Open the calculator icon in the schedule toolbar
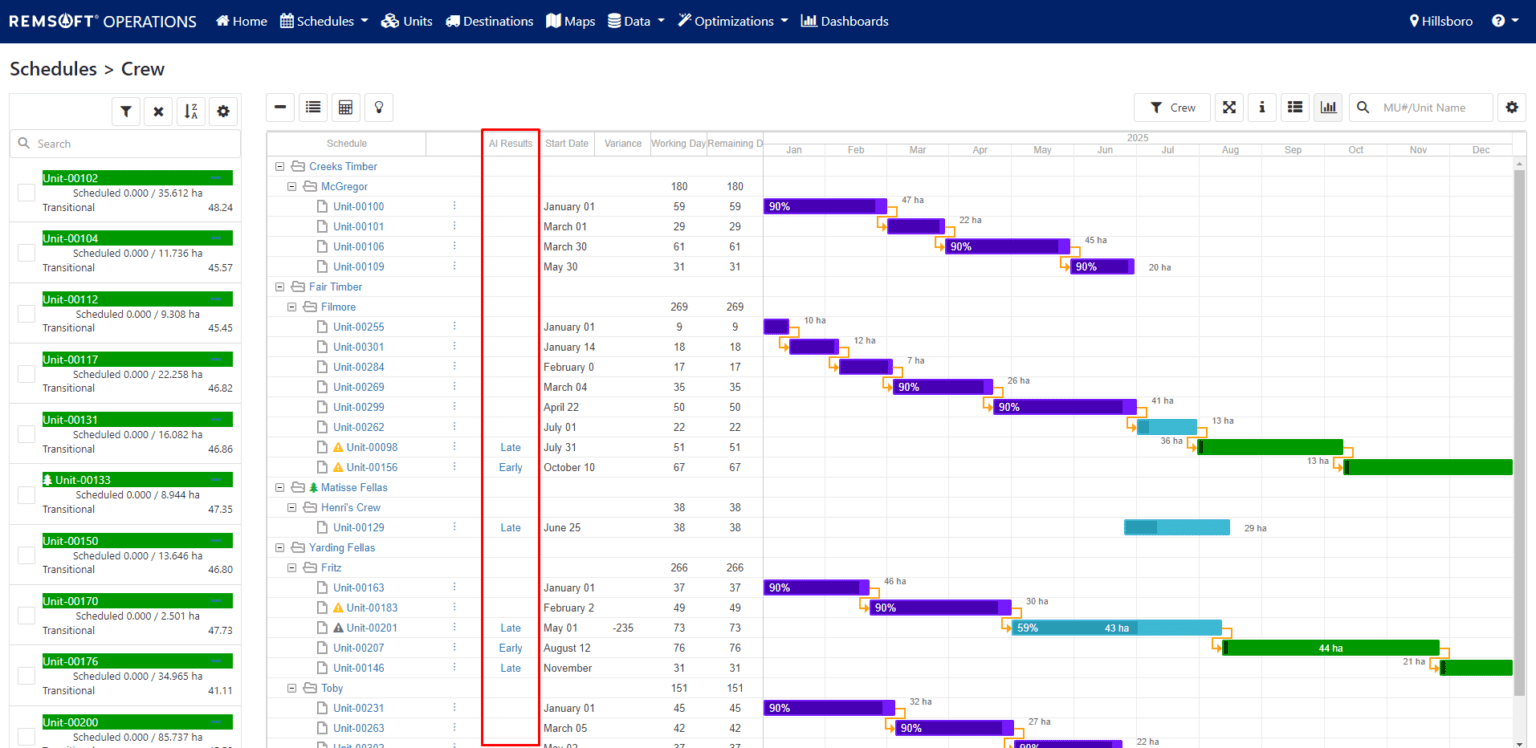The image size is (1536, 748). click(346, 107)
